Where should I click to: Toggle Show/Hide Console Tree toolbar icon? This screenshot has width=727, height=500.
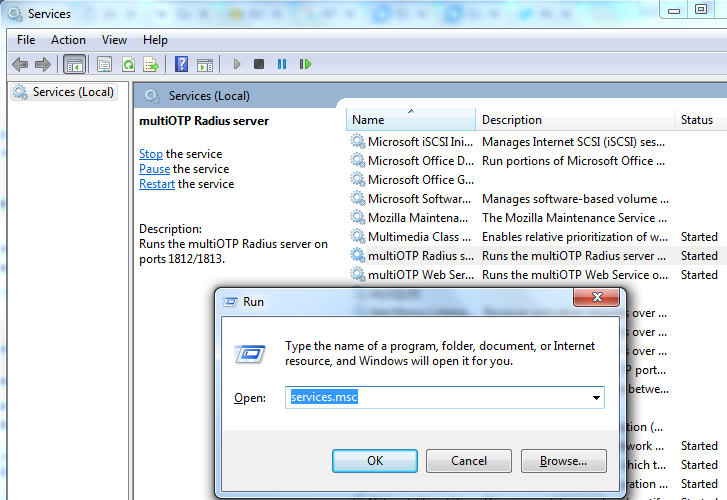click(75, 64)
